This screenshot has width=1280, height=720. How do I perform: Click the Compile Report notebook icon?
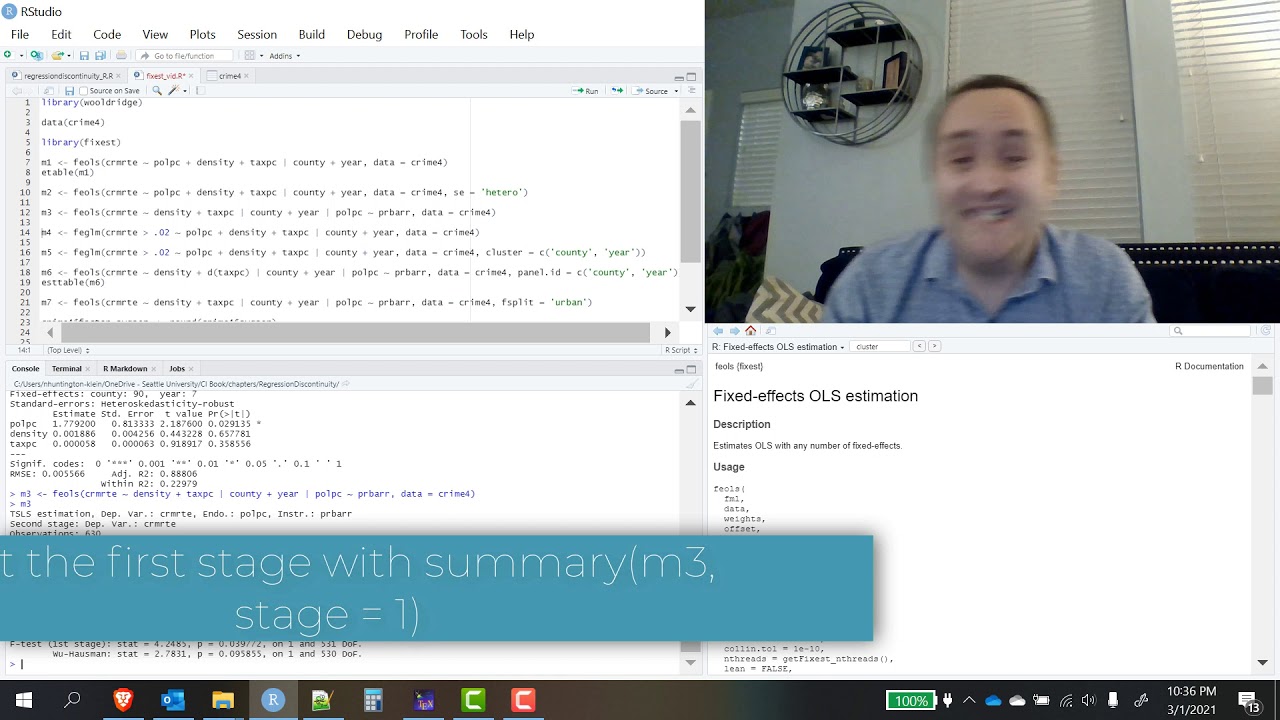click(200, 91)
